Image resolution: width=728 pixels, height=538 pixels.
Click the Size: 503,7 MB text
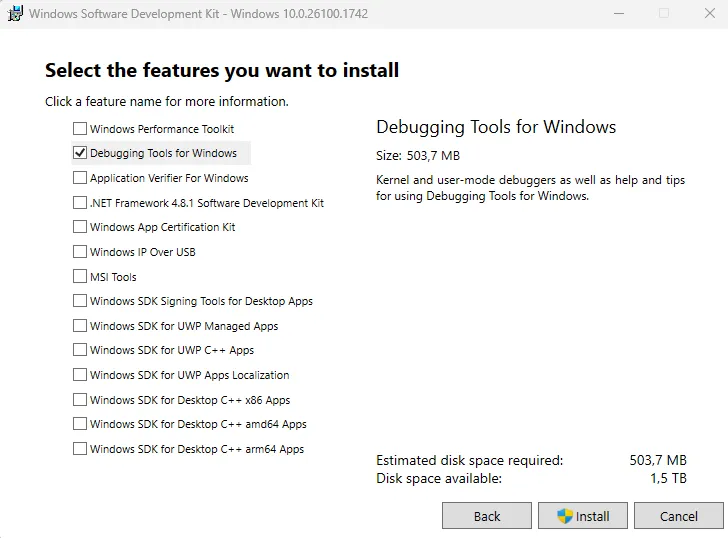(x=418, y=156)
